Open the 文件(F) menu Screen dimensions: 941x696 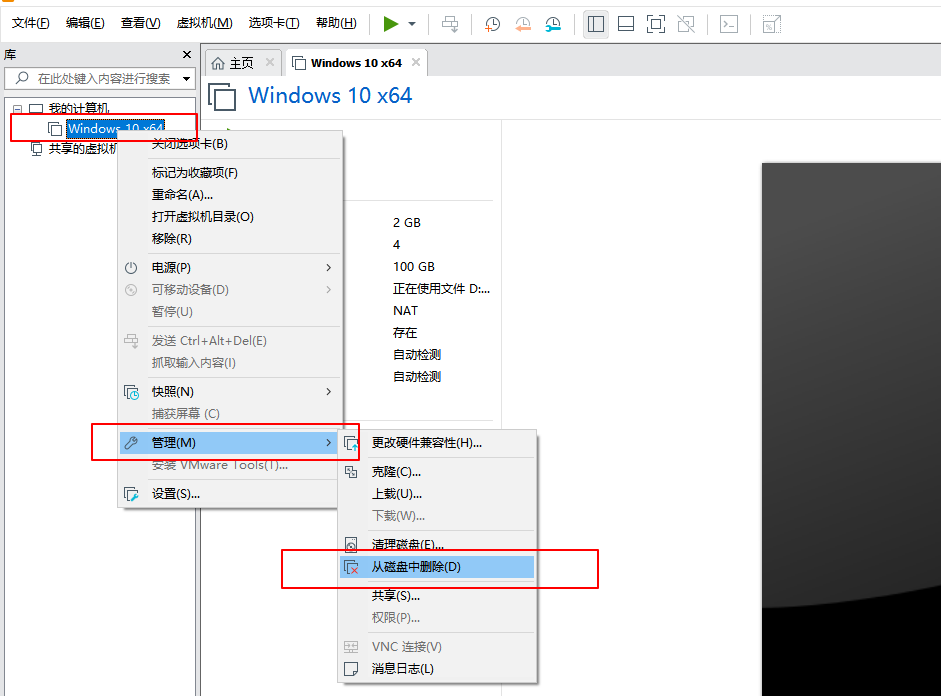31,23
